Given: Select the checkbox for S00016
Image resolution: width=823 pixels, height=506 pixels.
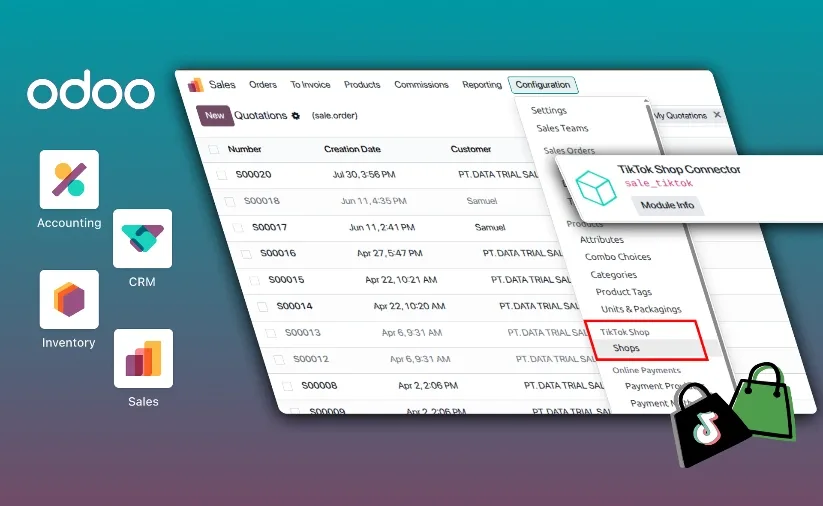Looking at the screenshot, I should pyautogui.click(x=246, y=254).
